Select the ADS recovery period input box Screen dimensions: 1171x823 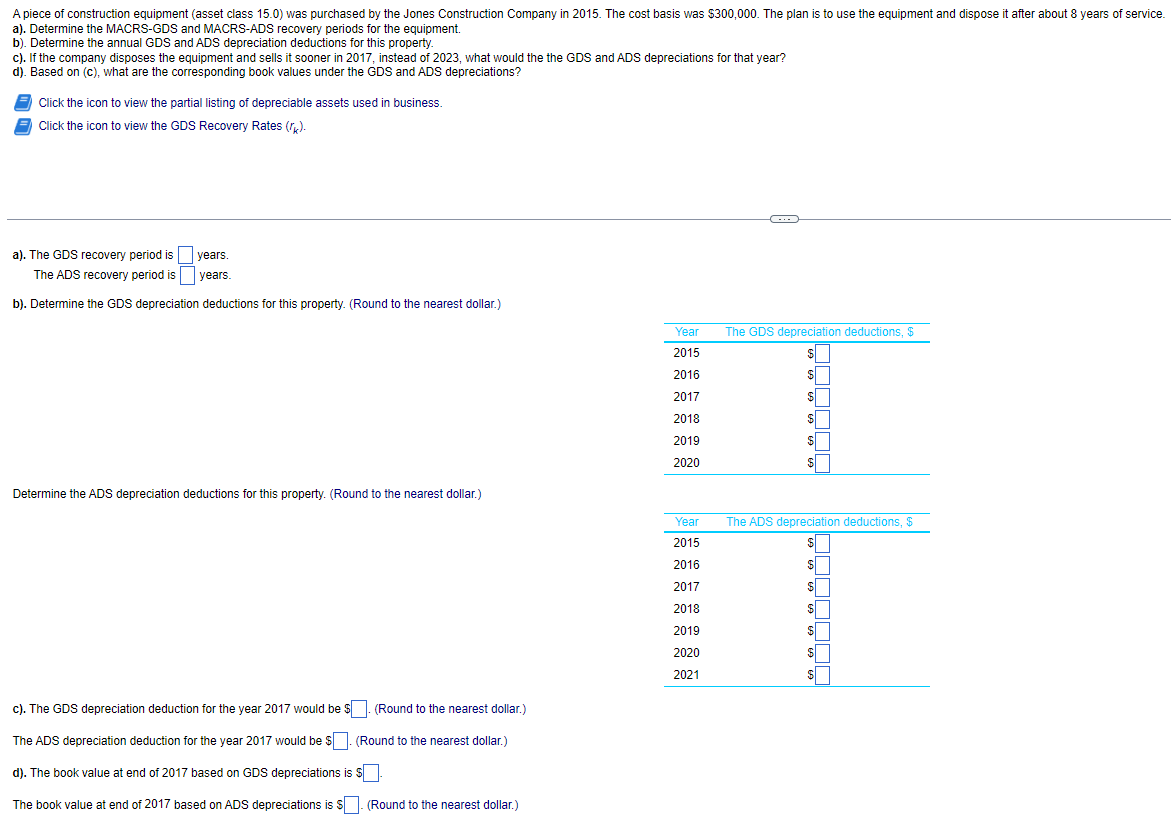[x=187, y=276]
